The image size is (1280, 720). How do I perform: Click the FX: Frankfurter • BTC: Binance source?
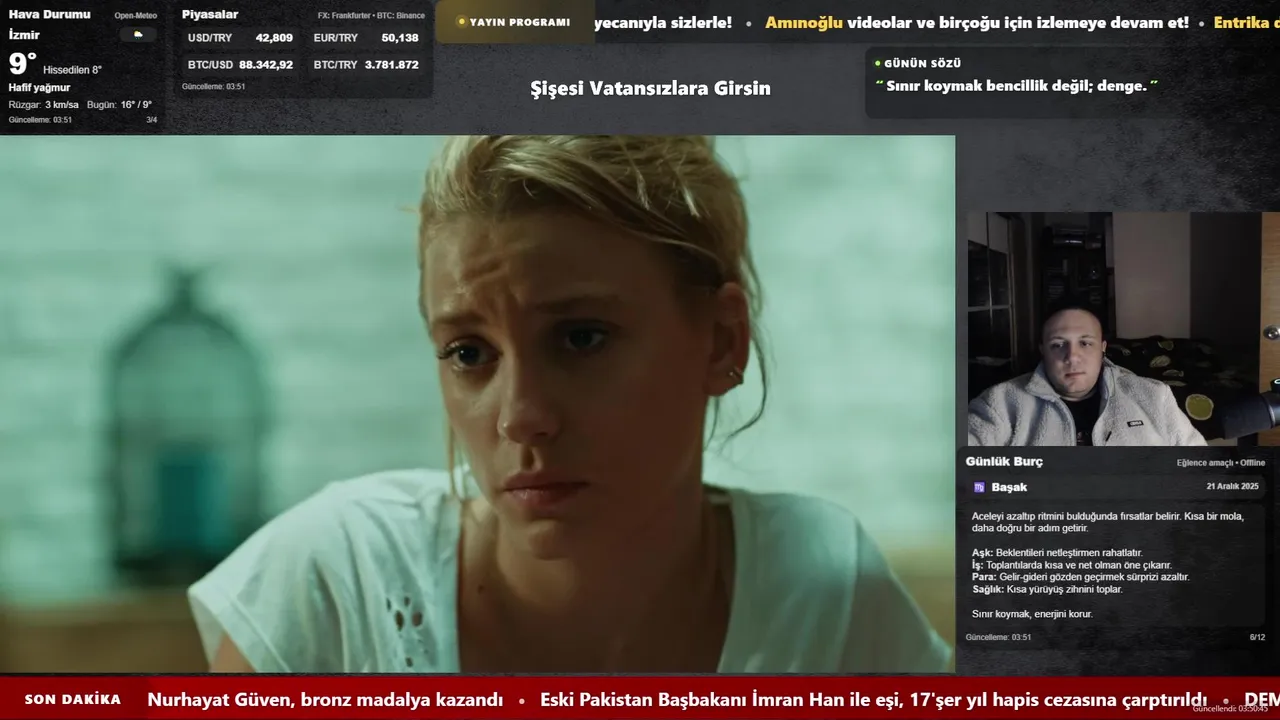tap(371, 16)
